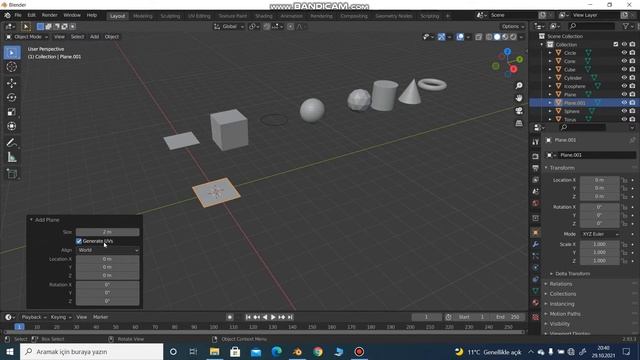The height and width of the screenshot is (360, 640).
Task: Open the Marker menu in timeline
Action: [100, 317]
